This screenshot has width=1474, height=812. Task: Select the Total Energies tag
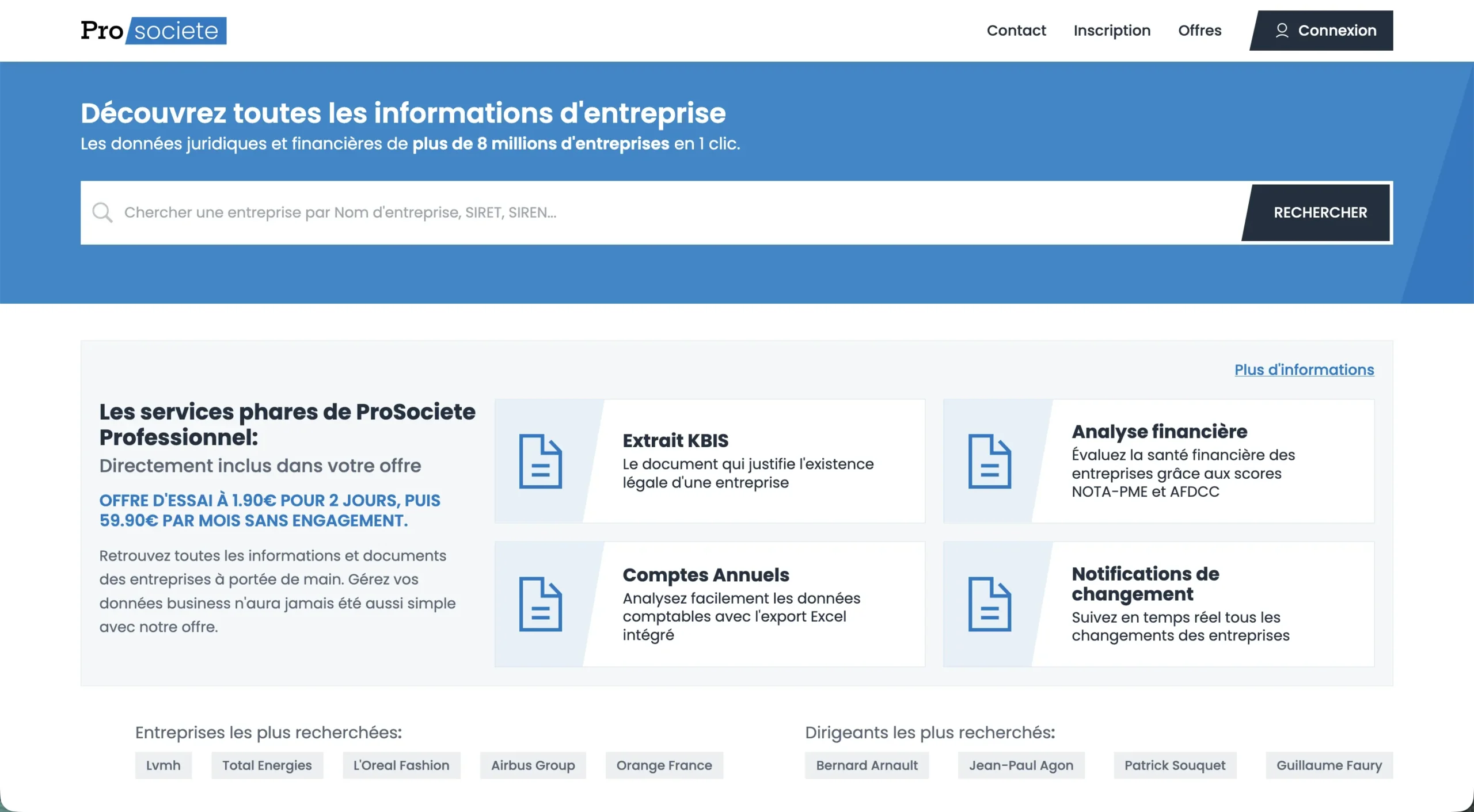click(267, 765)
